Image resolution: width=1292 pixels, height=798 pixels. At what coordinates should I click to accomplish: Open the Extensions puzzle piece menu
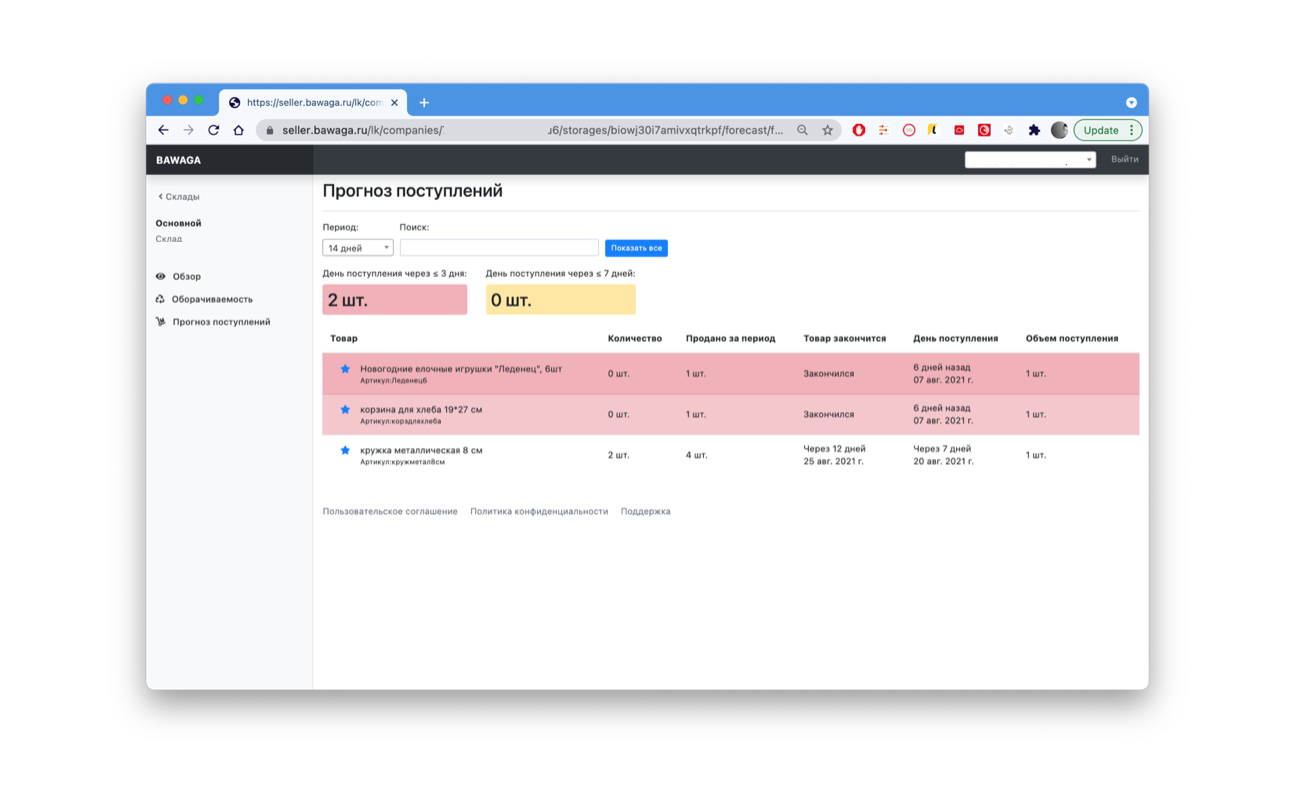pos(1034,130)
